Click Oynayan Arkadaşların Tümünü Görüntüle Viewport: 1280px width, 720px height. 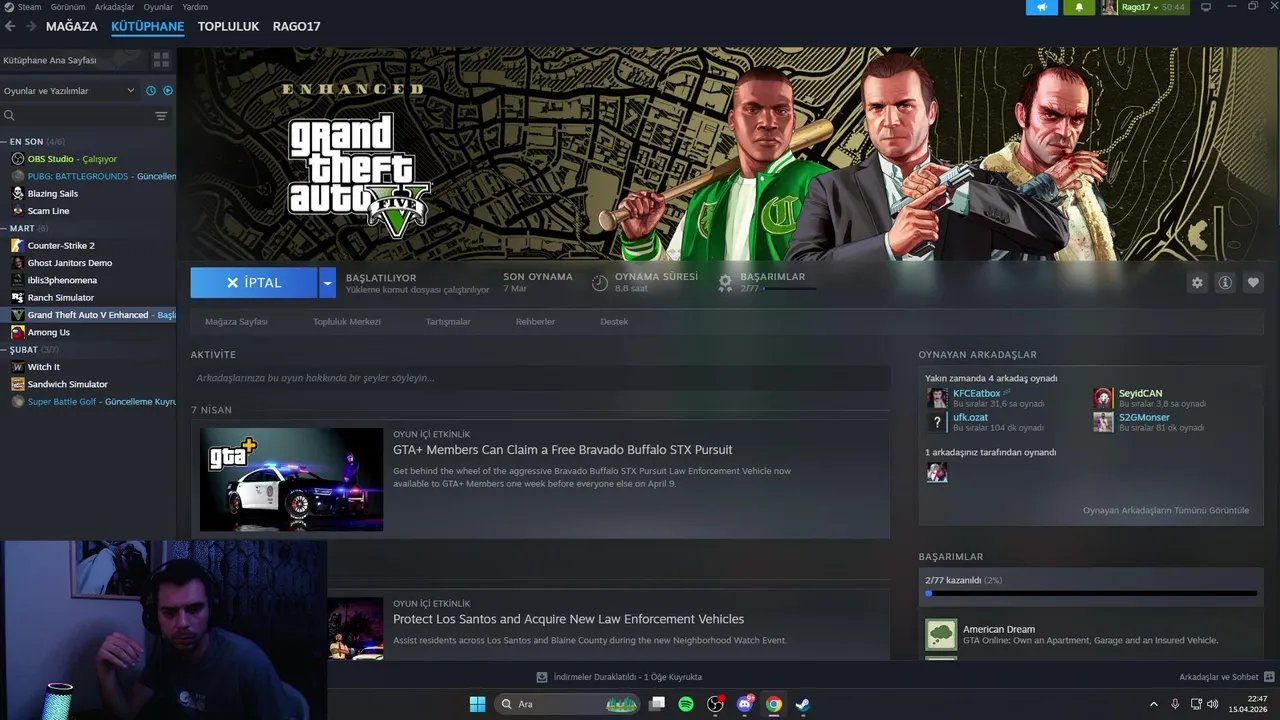[1166, 510]
